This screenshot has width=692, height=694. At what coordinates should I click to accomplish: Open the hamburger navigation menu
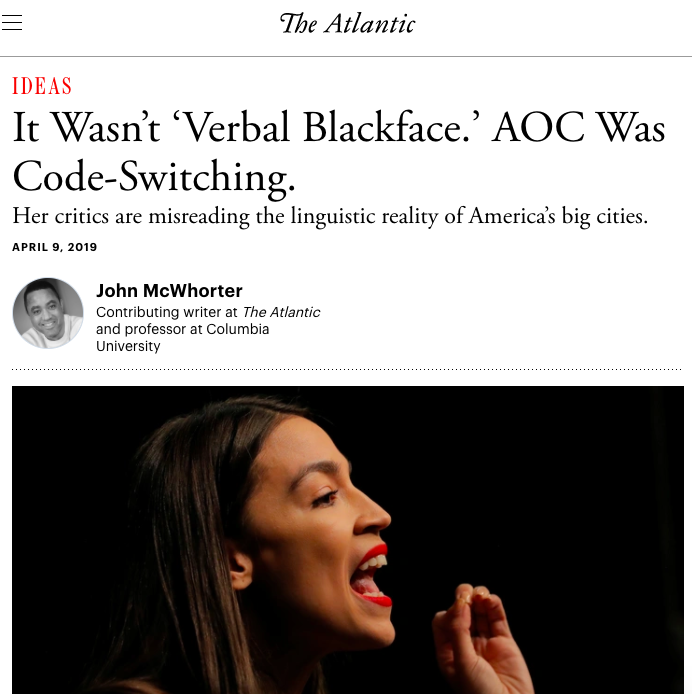[12, 23]
